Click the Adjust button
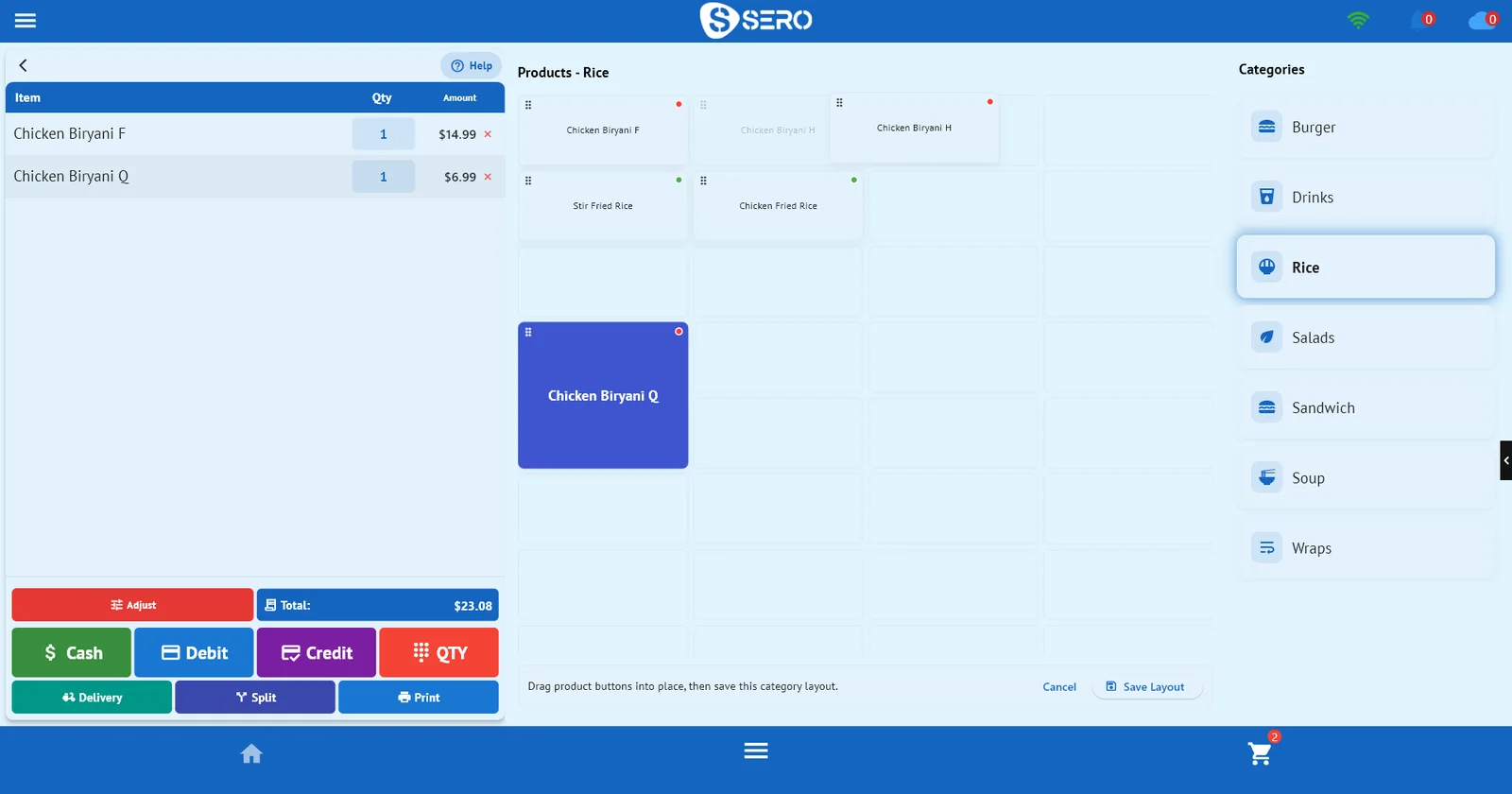 coord(132,605)
